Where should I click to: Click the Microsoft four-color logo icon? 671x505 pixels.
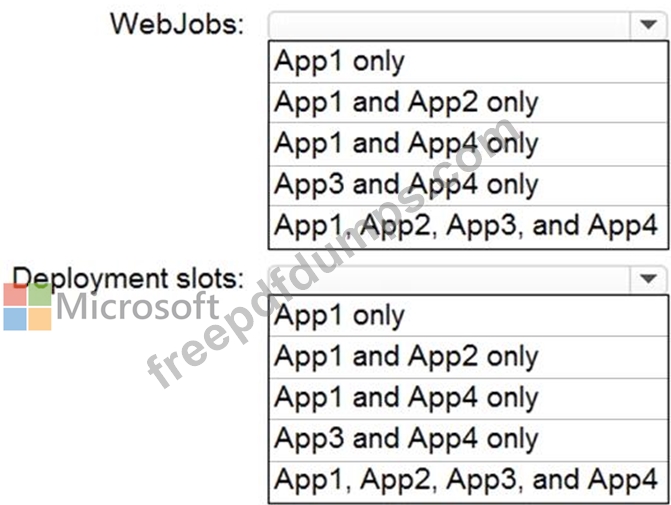click(27, 306)
